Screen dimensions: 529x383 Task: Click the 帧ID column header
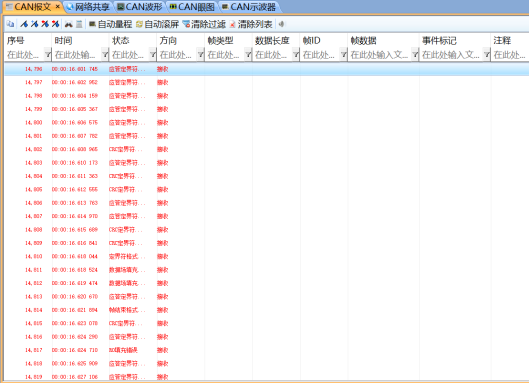point(324,41)
